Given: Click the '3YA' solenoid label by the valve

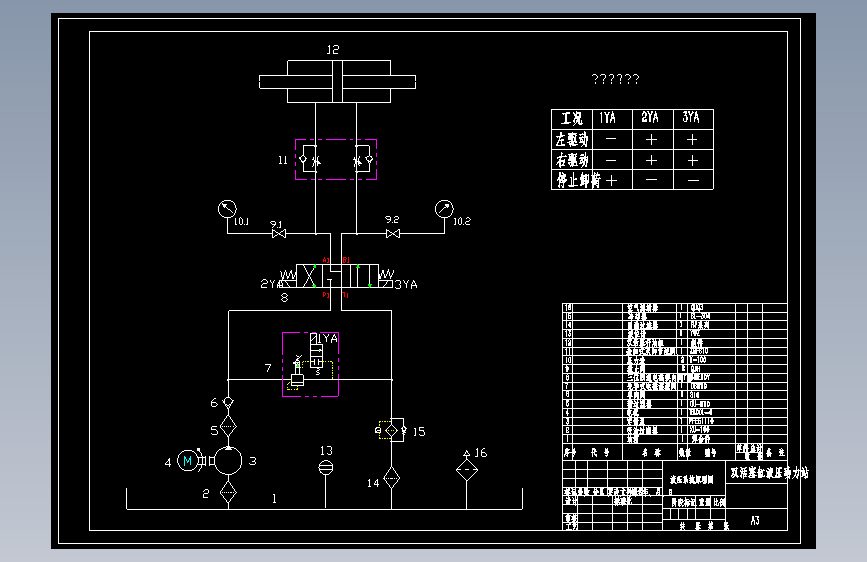Looking at the screenshot, I should [406, 284].
